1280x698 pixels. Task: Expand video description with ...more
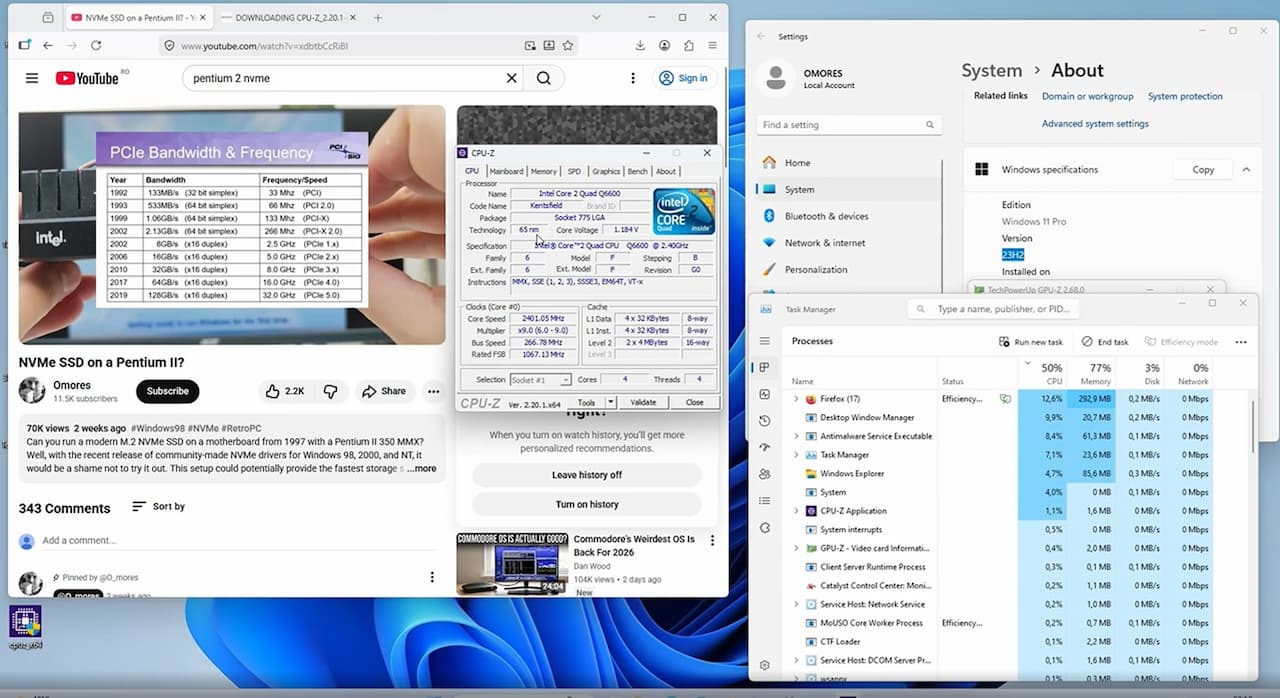(x=422, y=468)
